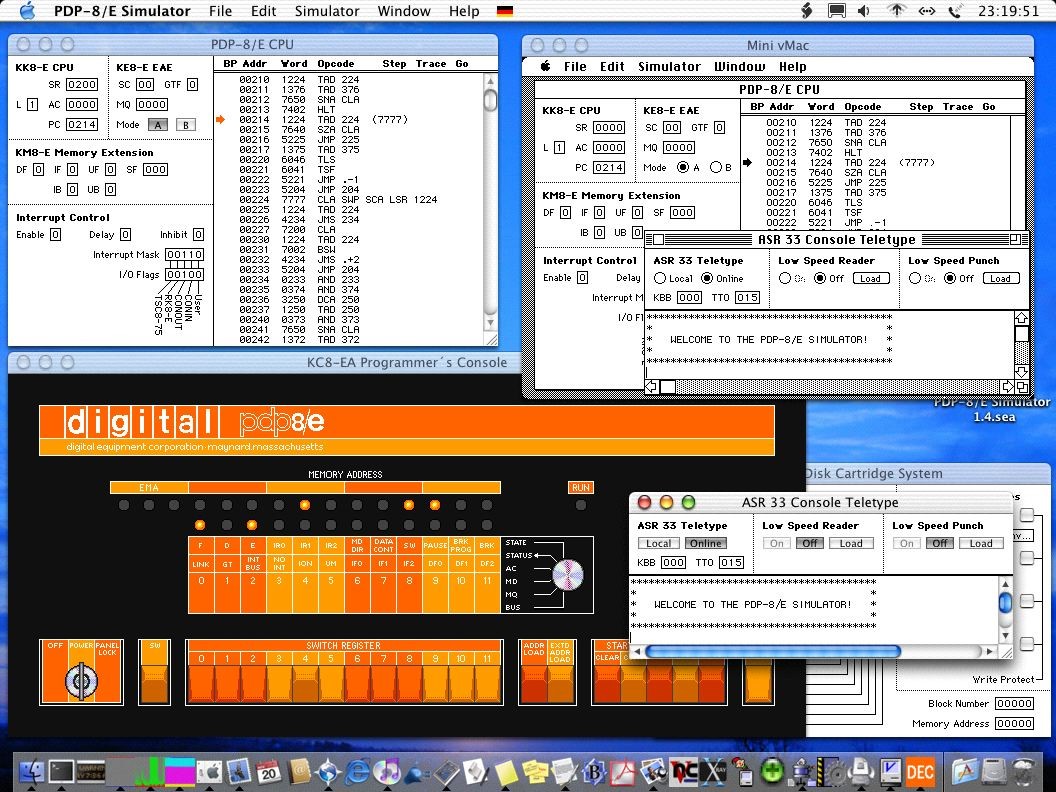Click the orange DEC icon in the Dock
The image size is (1056, 792).
click(920, 772)
